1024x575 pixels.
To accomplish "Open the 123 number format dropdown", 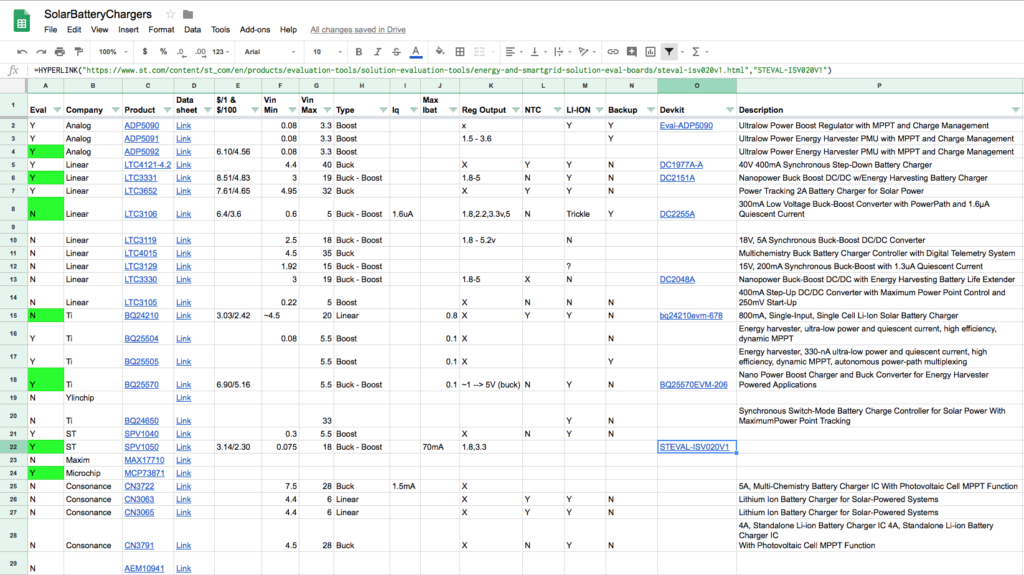I will click(x=221, y=52).
